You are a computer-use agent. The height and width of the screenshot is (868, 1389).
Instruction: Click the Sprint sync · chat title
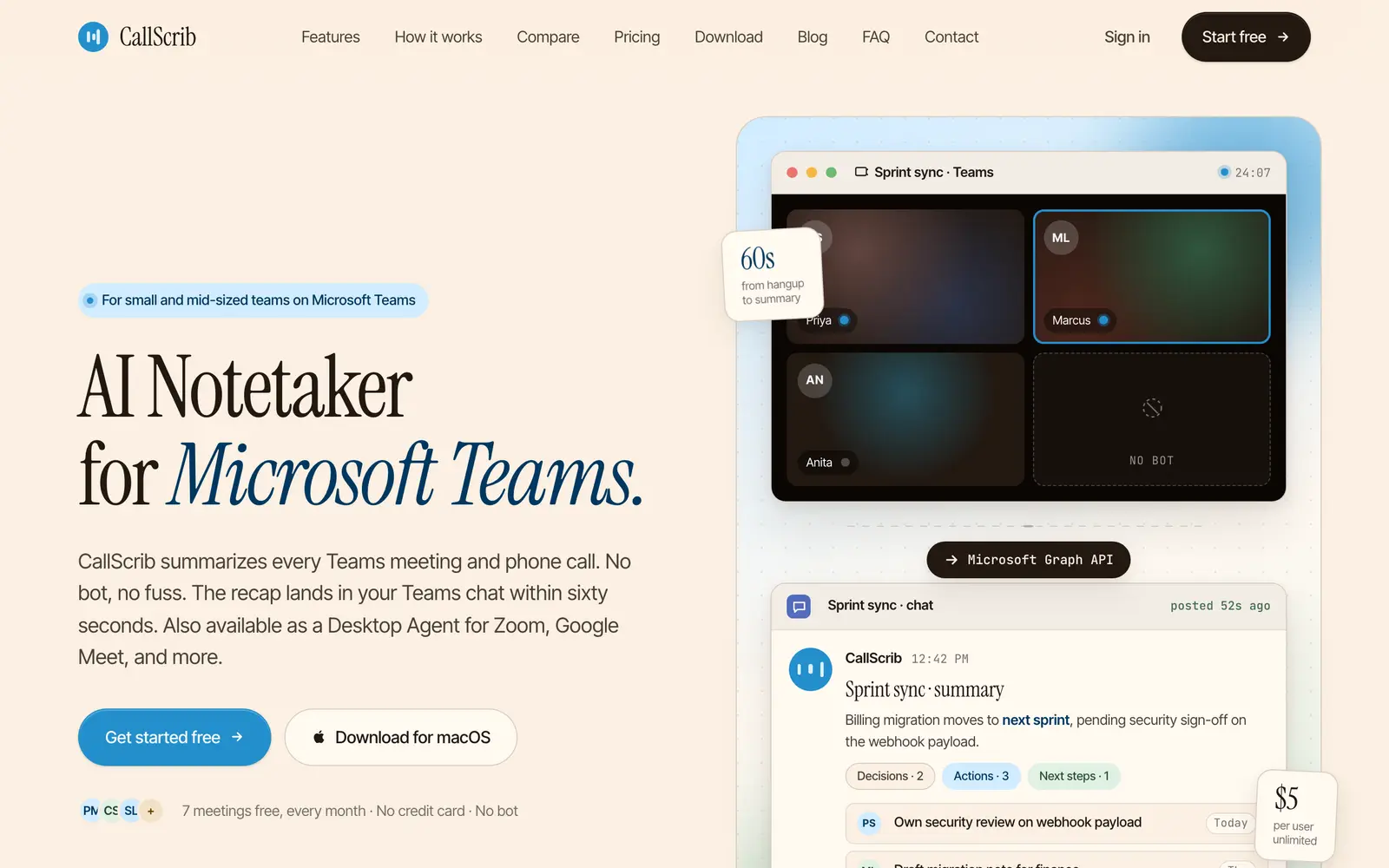[x=880, y=605]
